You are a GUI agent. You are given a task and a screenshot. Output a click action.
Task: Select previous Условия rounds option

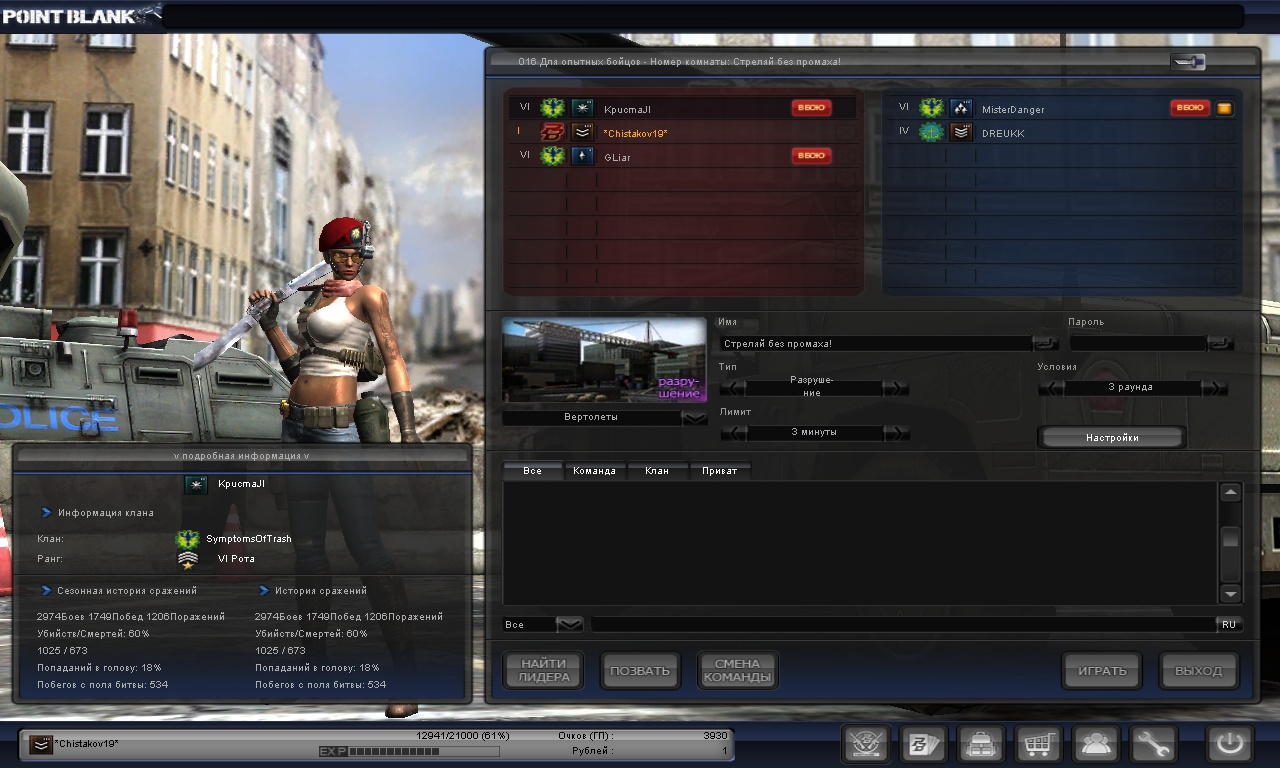pyautogui.click(x=1051, y=388)
